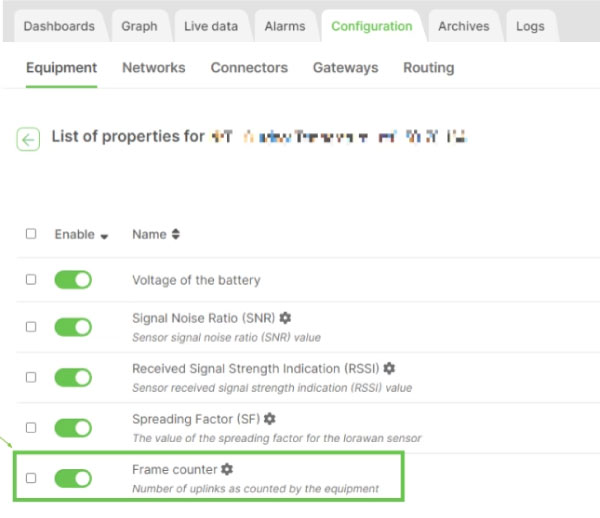Screen dimensions: 600x518
Task: Switch to the Dashboards tab
Action: pos(59,26)
